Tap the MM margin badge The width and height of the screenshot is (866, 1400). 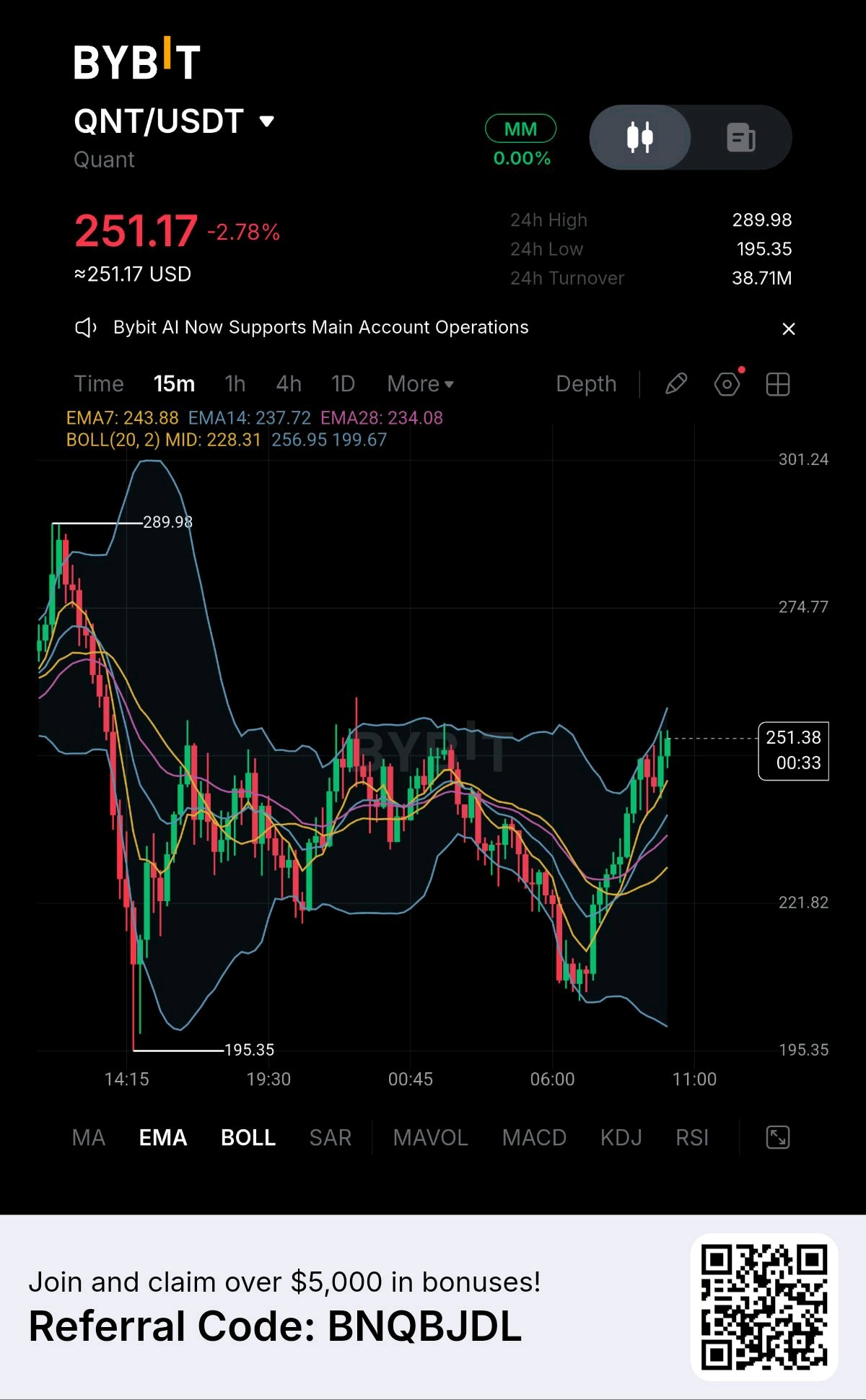click(x=520, y=129)
